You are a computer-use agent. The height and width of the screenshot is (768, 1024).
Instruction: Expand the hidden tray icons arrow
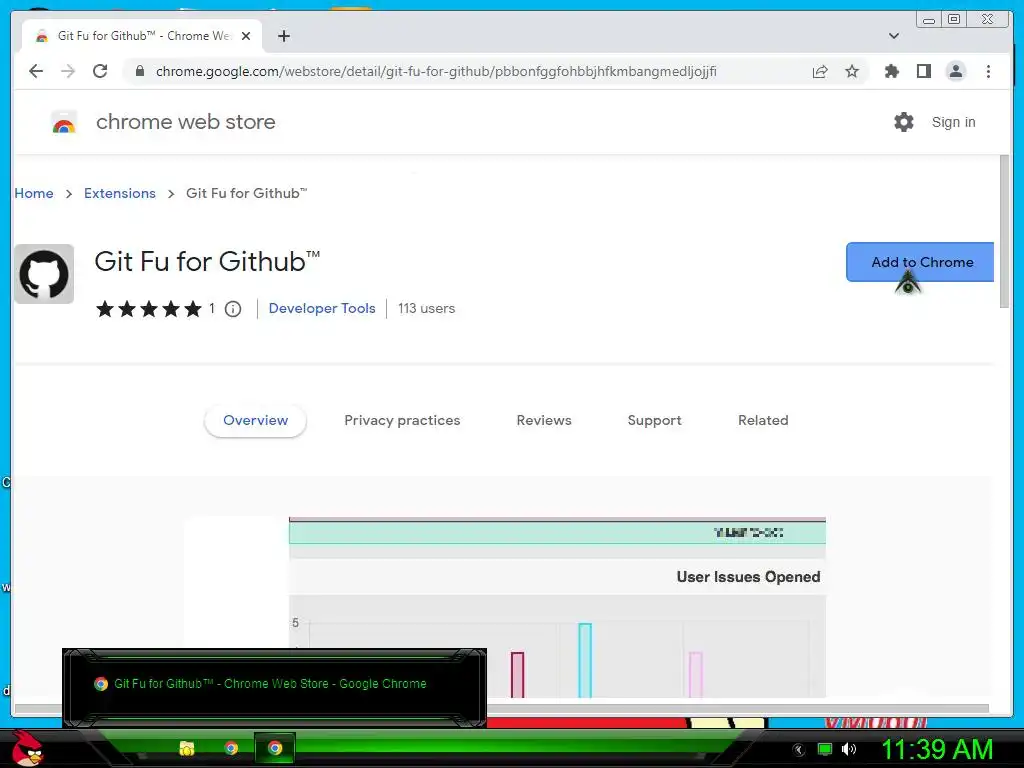tap(799, 750)
